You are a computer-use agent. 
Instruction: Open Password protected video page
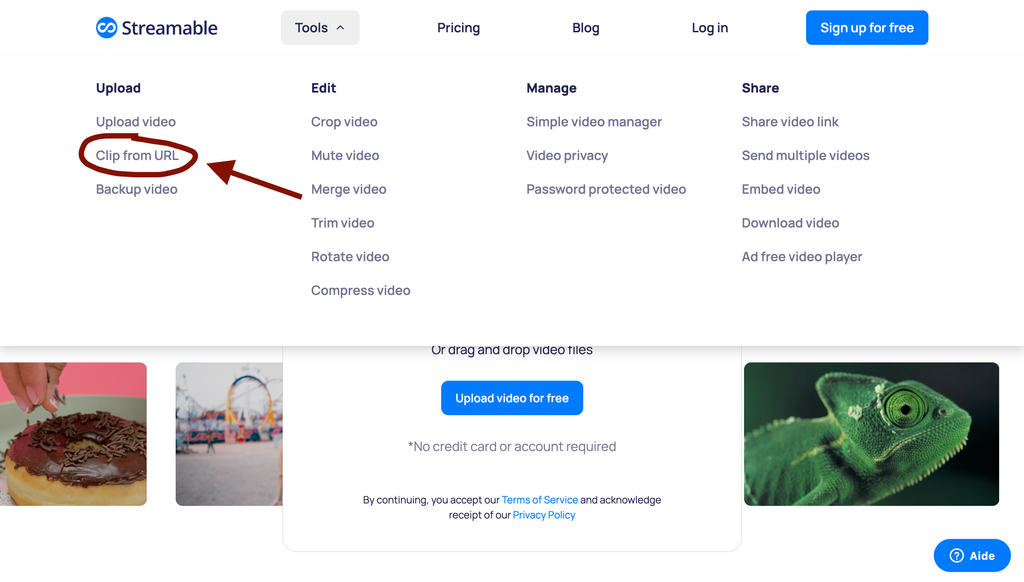coord(606,189)
